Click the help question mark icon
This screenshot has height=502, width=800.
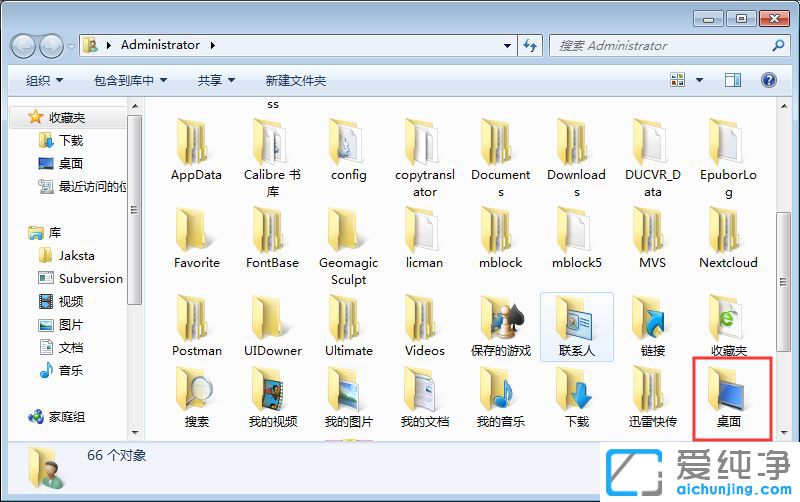point(768,80)
